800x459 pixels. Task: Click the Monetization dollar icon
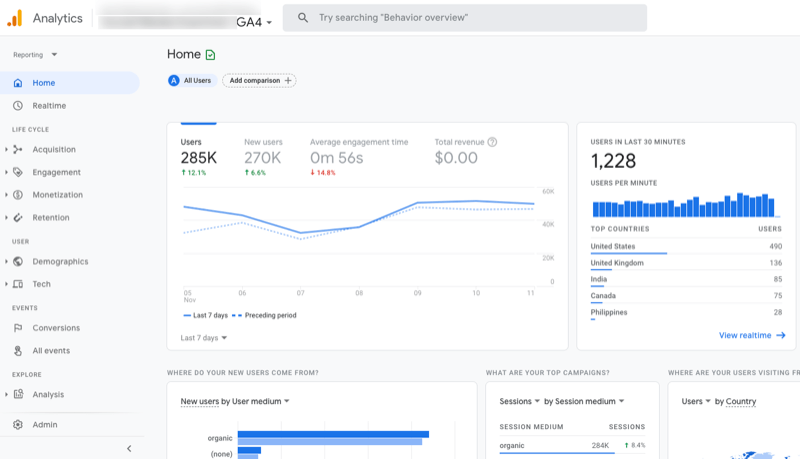pos(18,195)
